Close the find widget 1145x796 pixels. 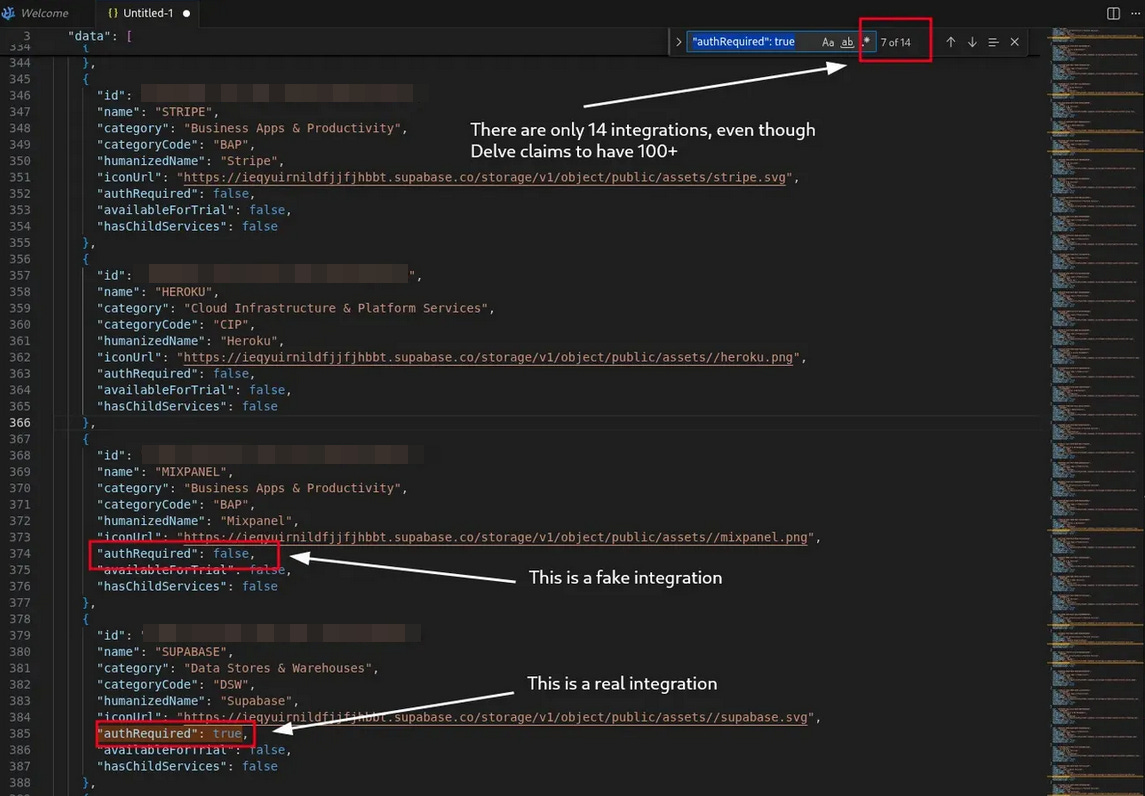pyautogui.click(x=1014, y=42)
